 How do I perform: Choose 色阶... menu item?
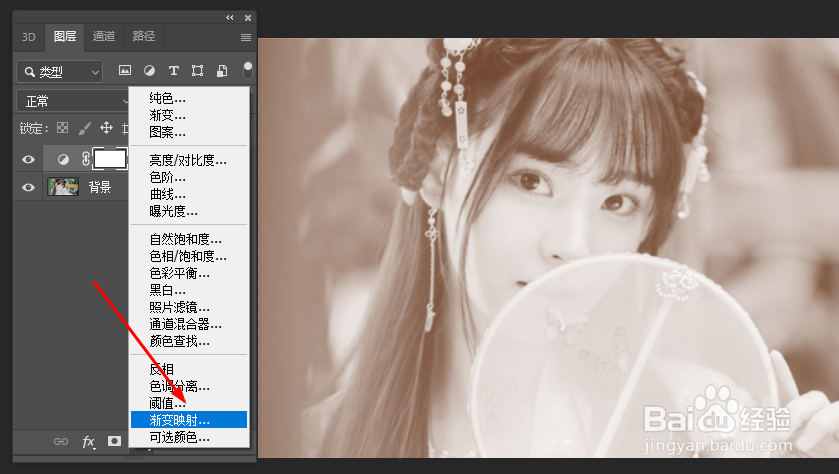(x=189, y=177)
